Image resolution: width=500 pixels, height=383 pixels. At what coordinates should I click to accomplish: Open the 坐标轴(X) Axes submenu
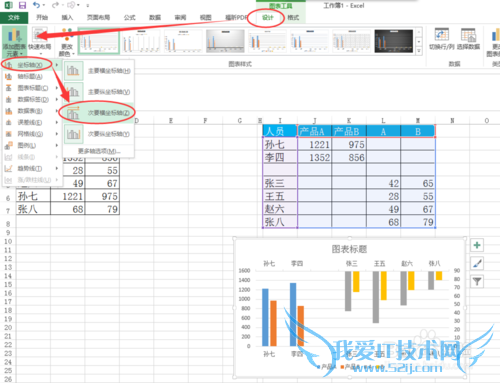point(31,65)
